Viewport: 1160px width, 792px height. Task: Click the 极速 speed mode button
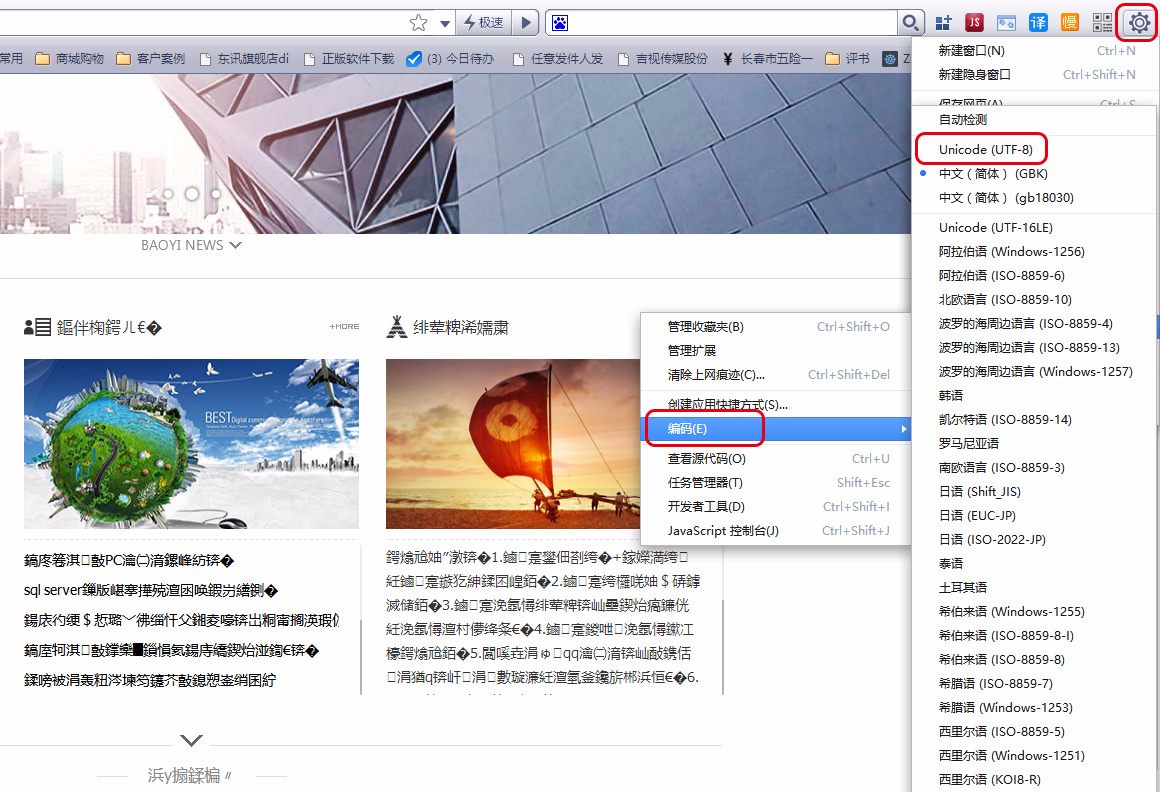coord(483,22)
